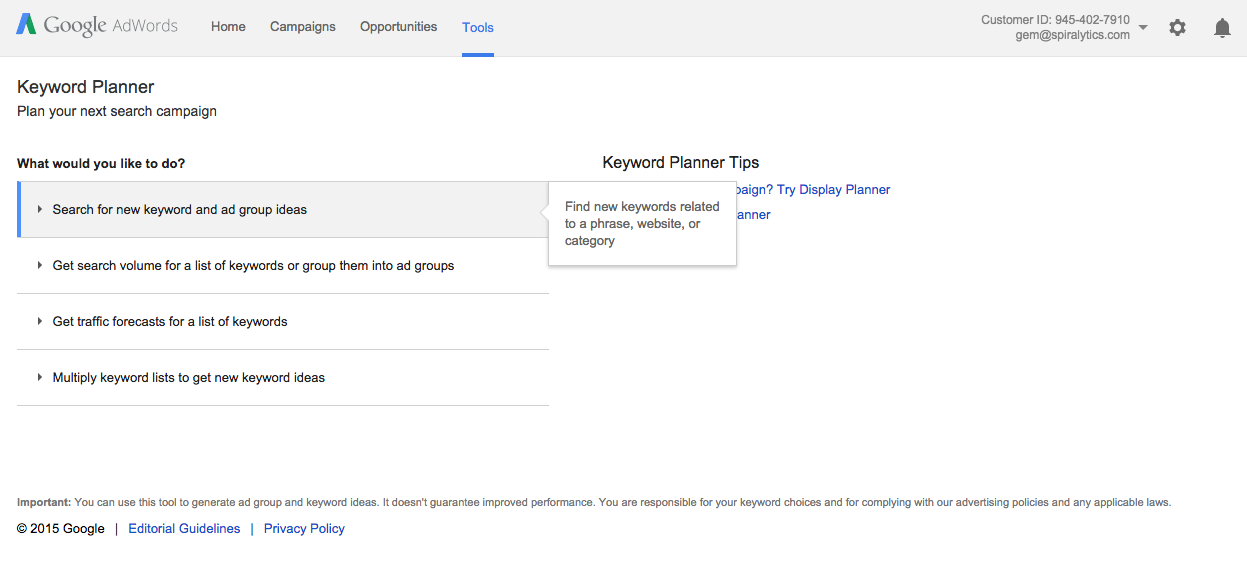Switch to the Opportunities tab
Screen dimensions: 1247x571
coord(398,27)
